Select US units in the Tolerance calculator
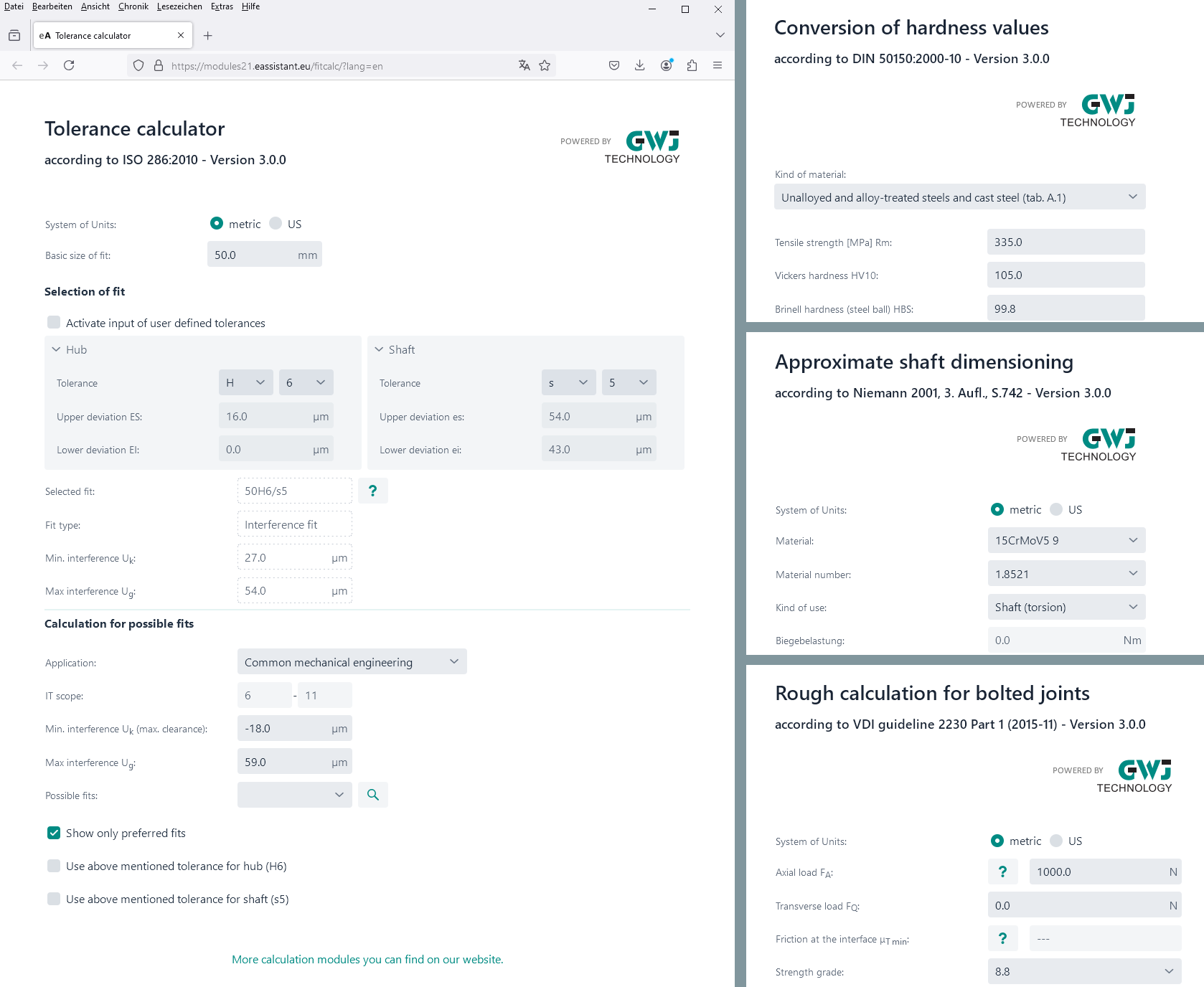Image resolution: width=1204 pixels, height=987 pixels. (x=276, y=224)
